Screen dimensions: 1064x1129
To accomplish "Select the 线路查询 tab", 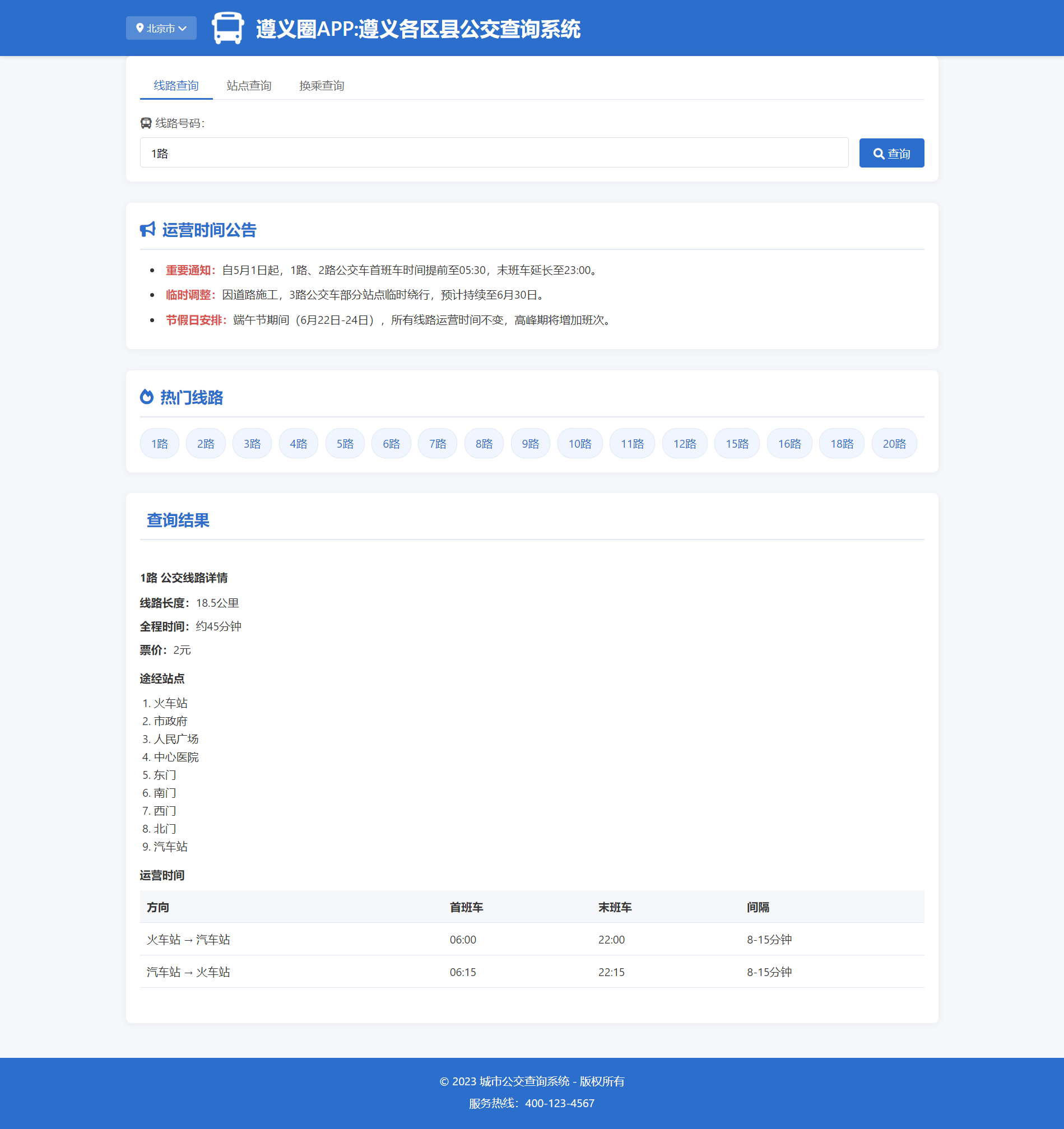I will (x=176, y=86).
